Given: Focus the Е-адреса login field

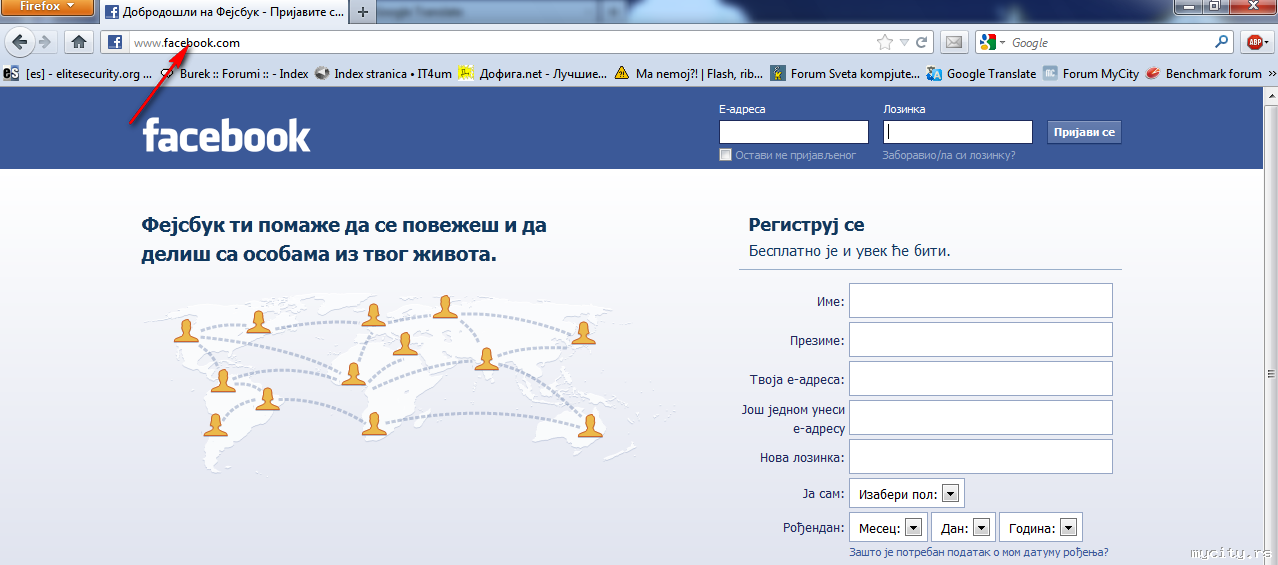Looking at the screenshot, I should [794, 132].
